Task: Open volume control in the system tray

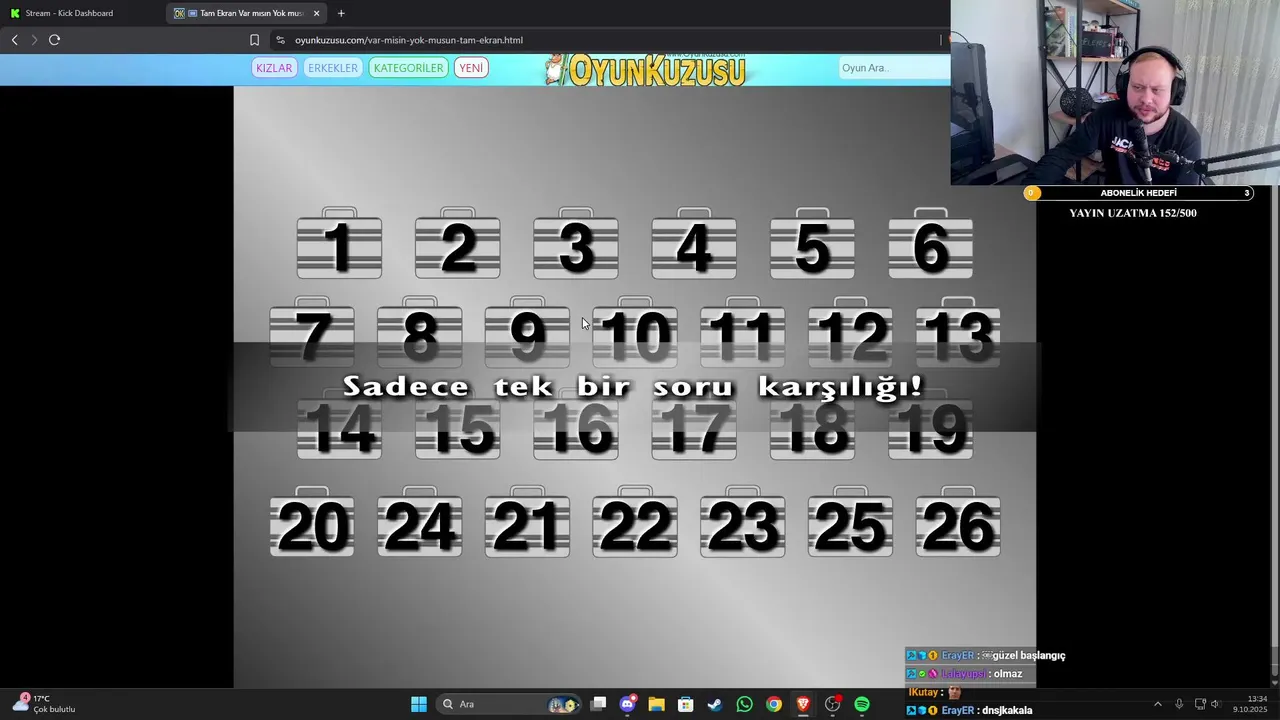Action: tap(1216, 704)
